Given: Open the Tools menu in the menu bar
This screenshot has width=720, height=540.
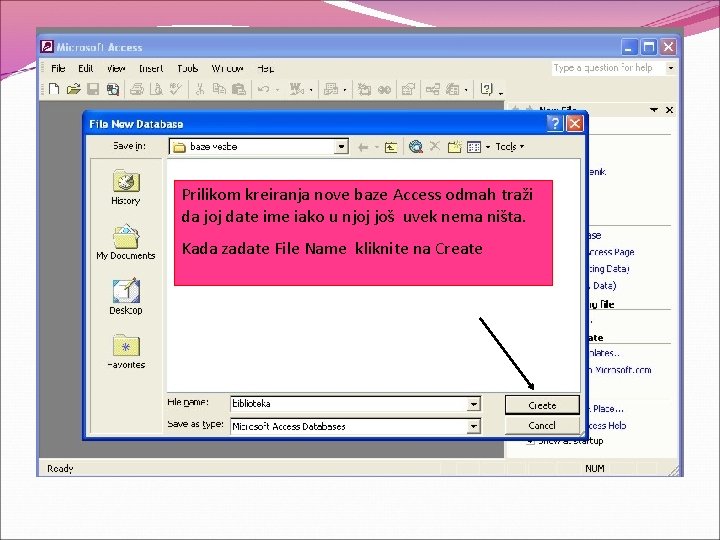Looking at the screenshot, I should click(188, 68).
